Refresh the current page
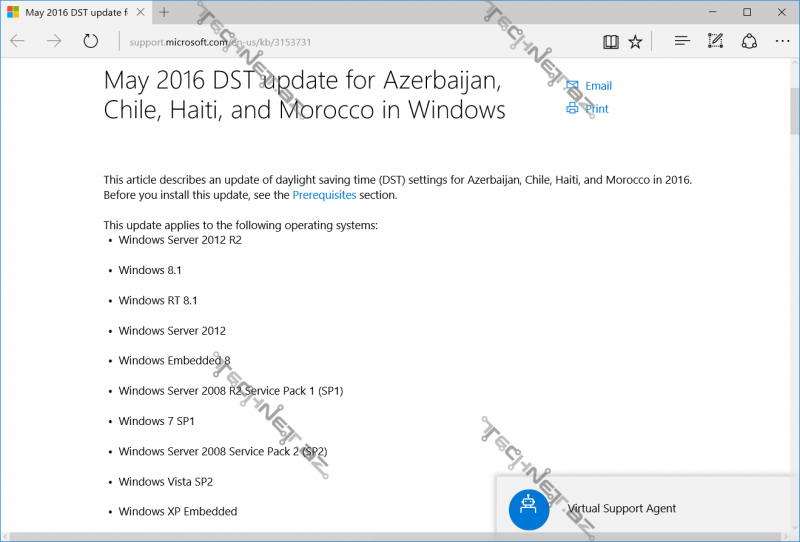Screen dimensions: 800x542 point(91,41)
